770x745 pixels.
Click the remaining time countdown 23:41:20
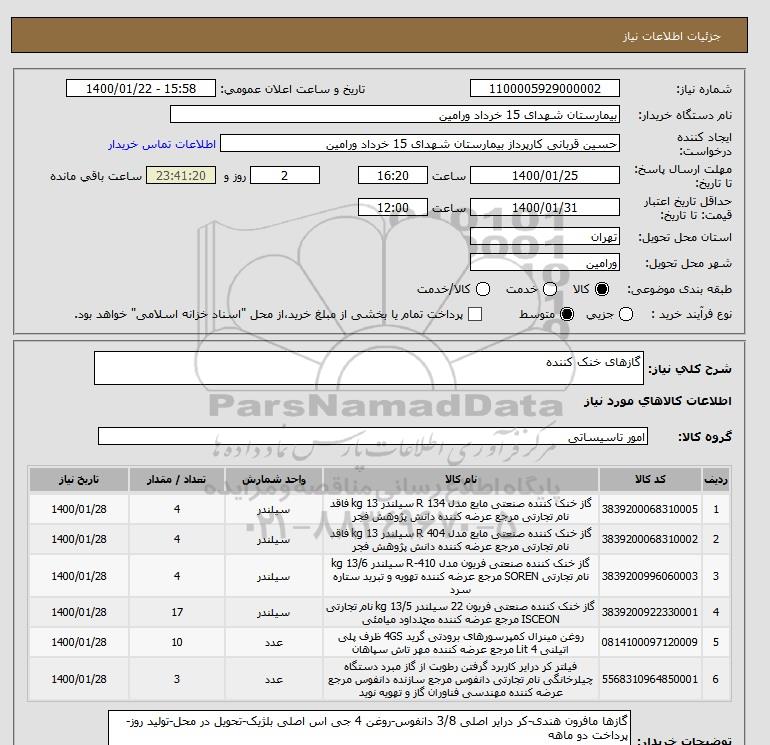click(181, 175)
